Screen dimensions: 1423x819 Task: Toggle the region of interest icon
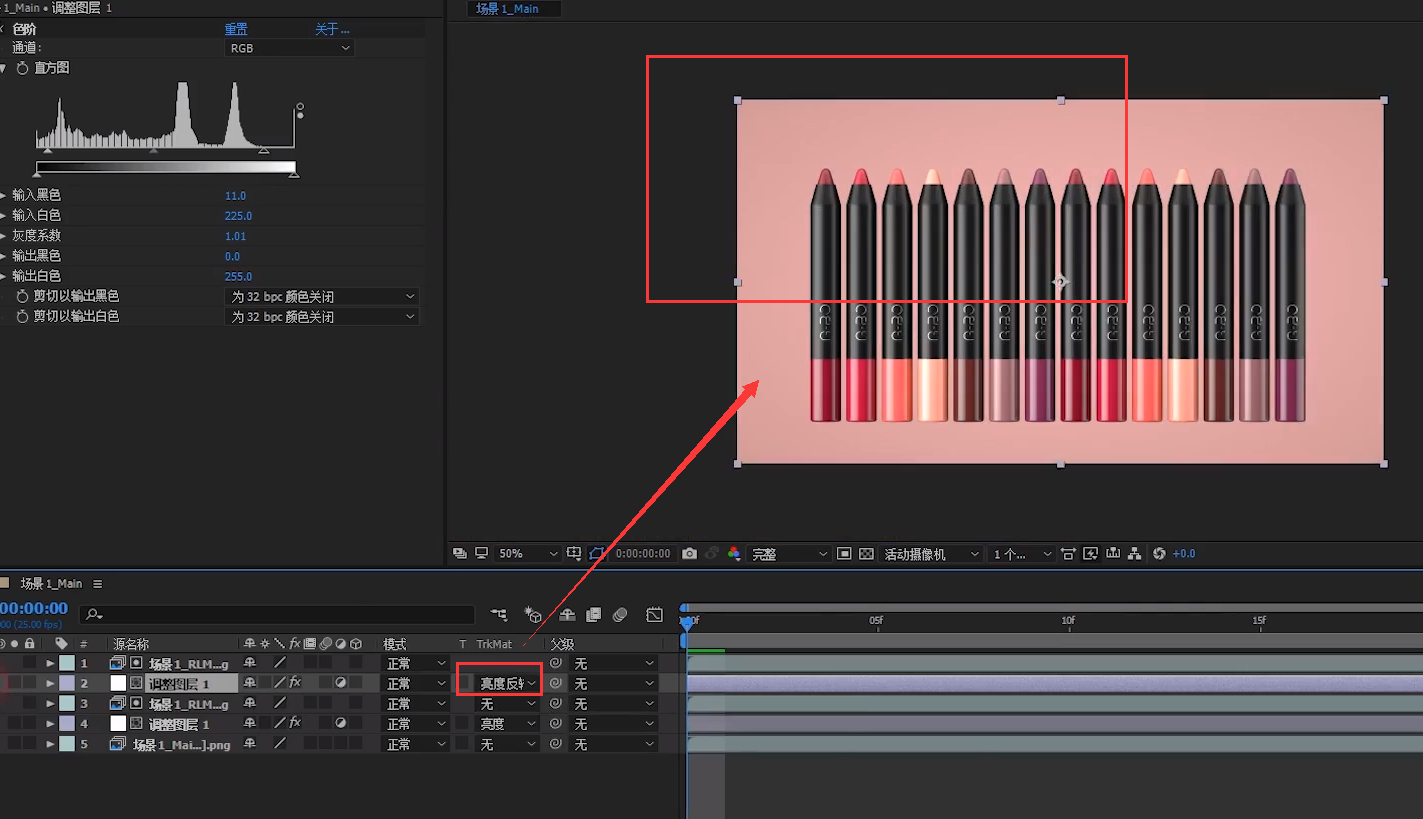point(597,553)
